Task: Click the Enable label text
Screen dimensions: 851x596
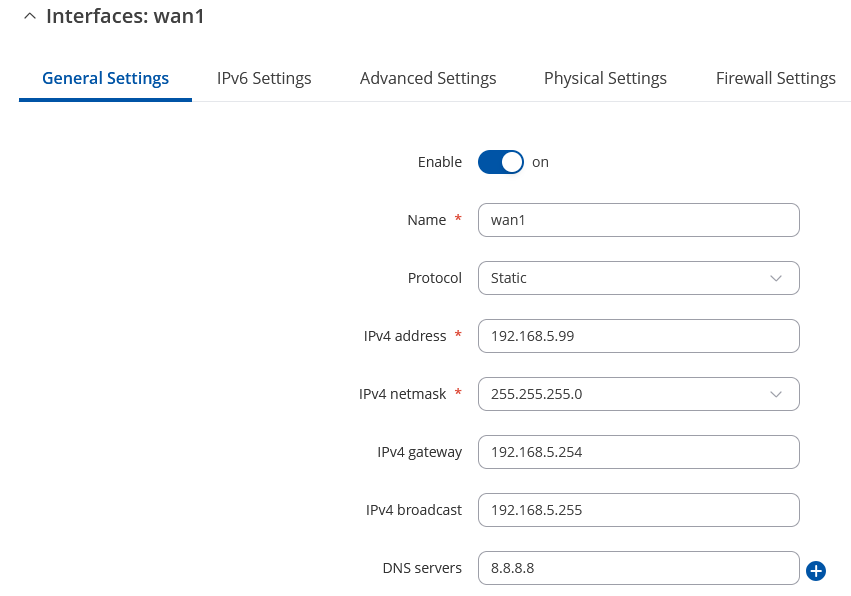Action: click(x=439, y=162)
